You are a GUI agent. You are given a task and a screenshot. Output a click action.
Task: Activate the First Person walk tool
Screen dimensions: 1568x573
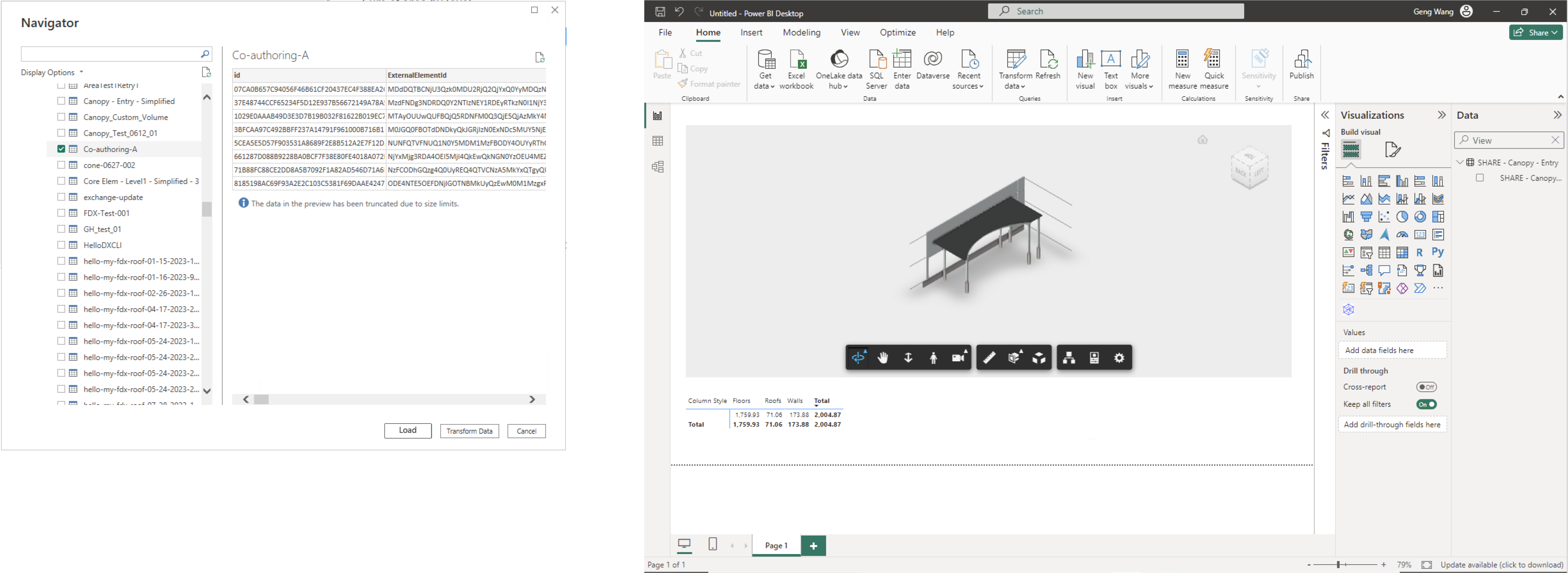[933, 358]
